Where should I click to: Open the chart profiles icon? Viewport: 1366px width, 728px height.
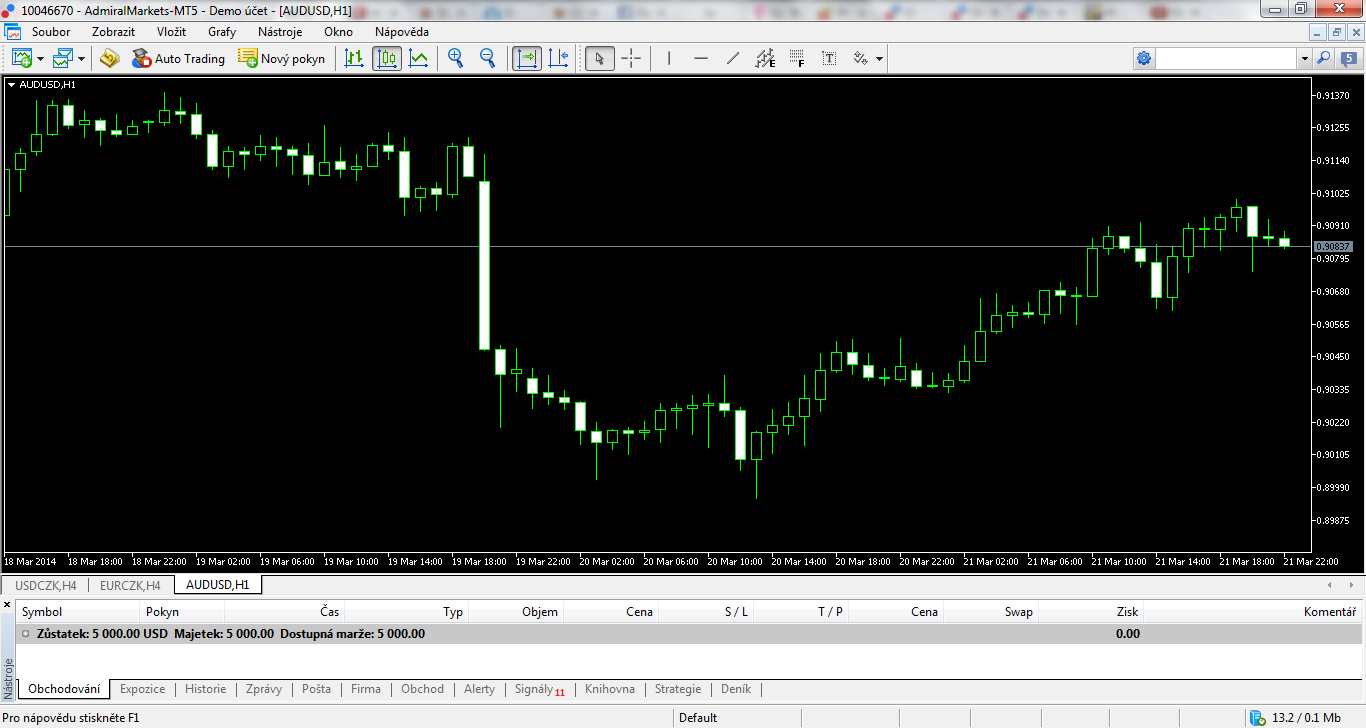(x=64, y=58)
